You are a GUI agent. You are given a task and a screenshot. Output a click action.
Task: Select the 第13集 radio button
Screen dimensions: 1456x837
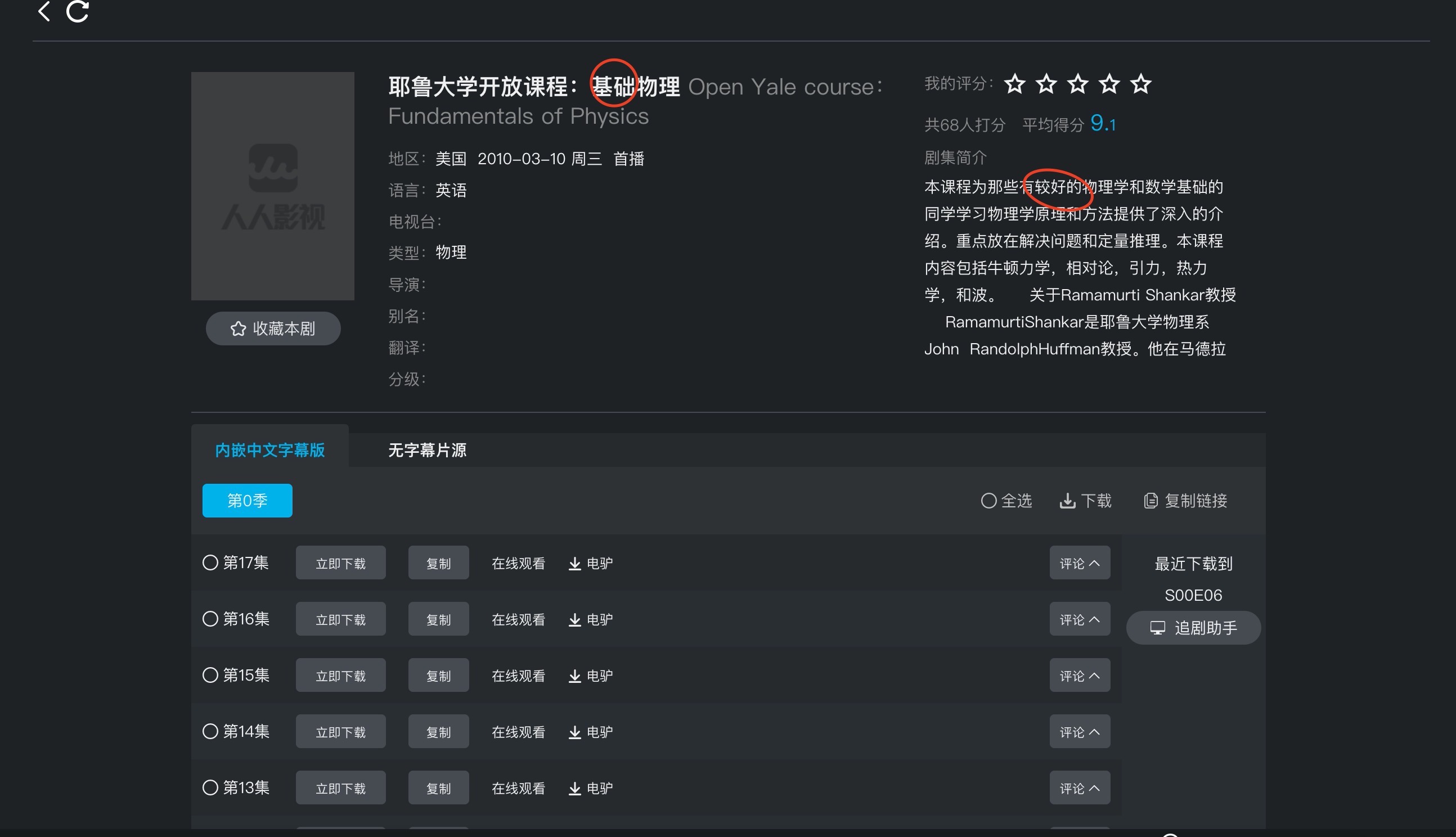(x=210, y=787)
